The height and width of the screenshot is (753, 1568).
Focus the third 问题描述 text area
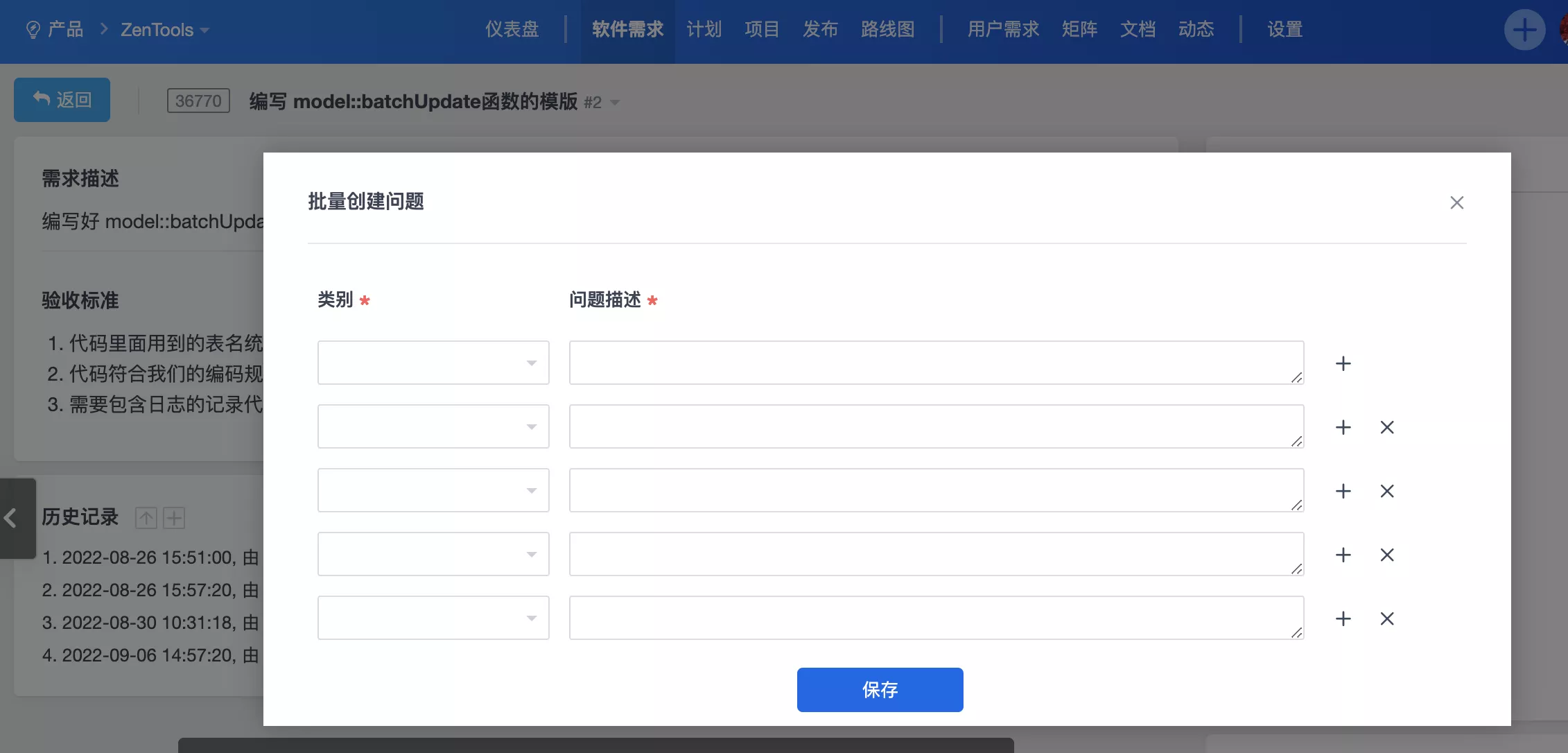coord(937,490)
